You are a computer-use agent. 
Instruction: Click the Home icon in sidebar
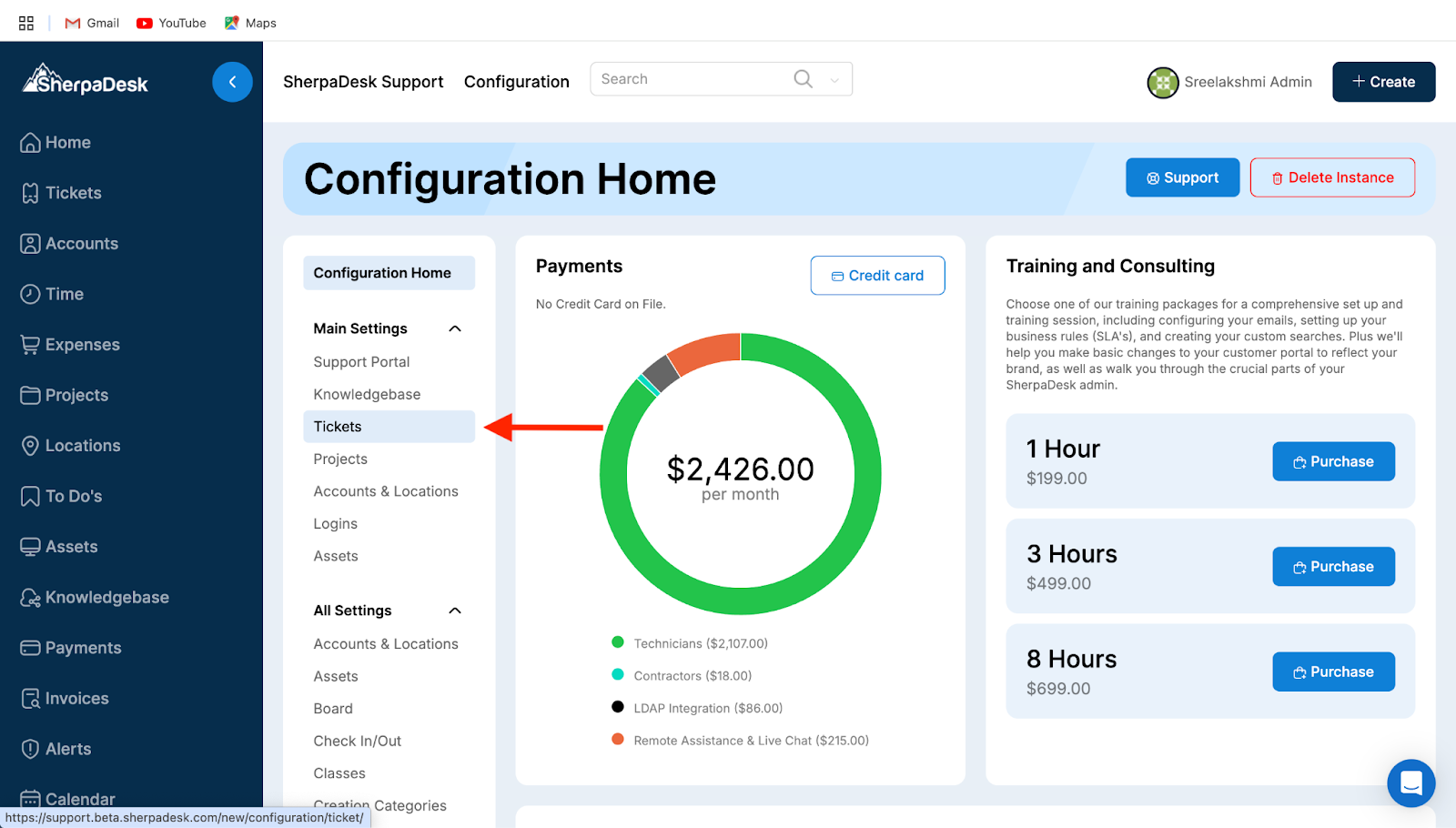[30, 143]
